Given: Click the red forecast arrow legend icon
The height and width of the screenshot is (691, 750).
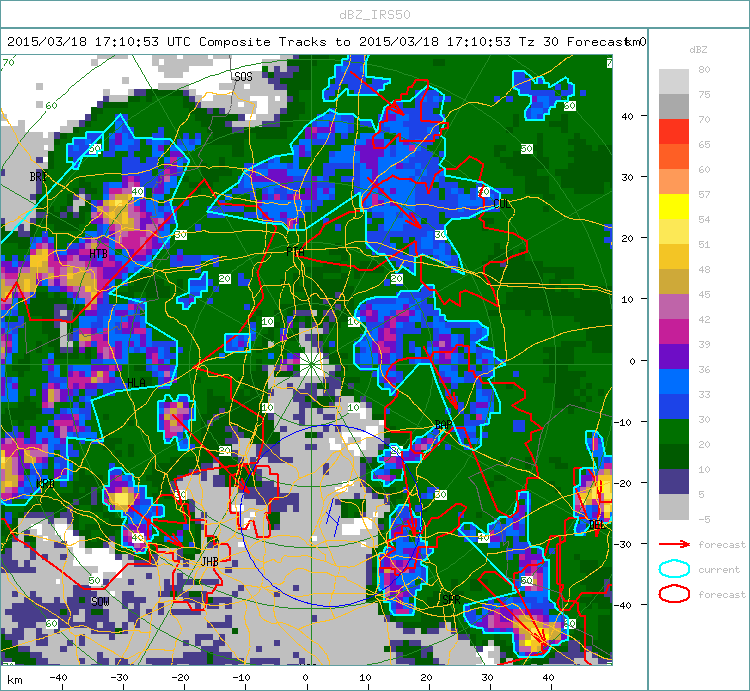Looking at the screenshot, I should tap(674, 544).
